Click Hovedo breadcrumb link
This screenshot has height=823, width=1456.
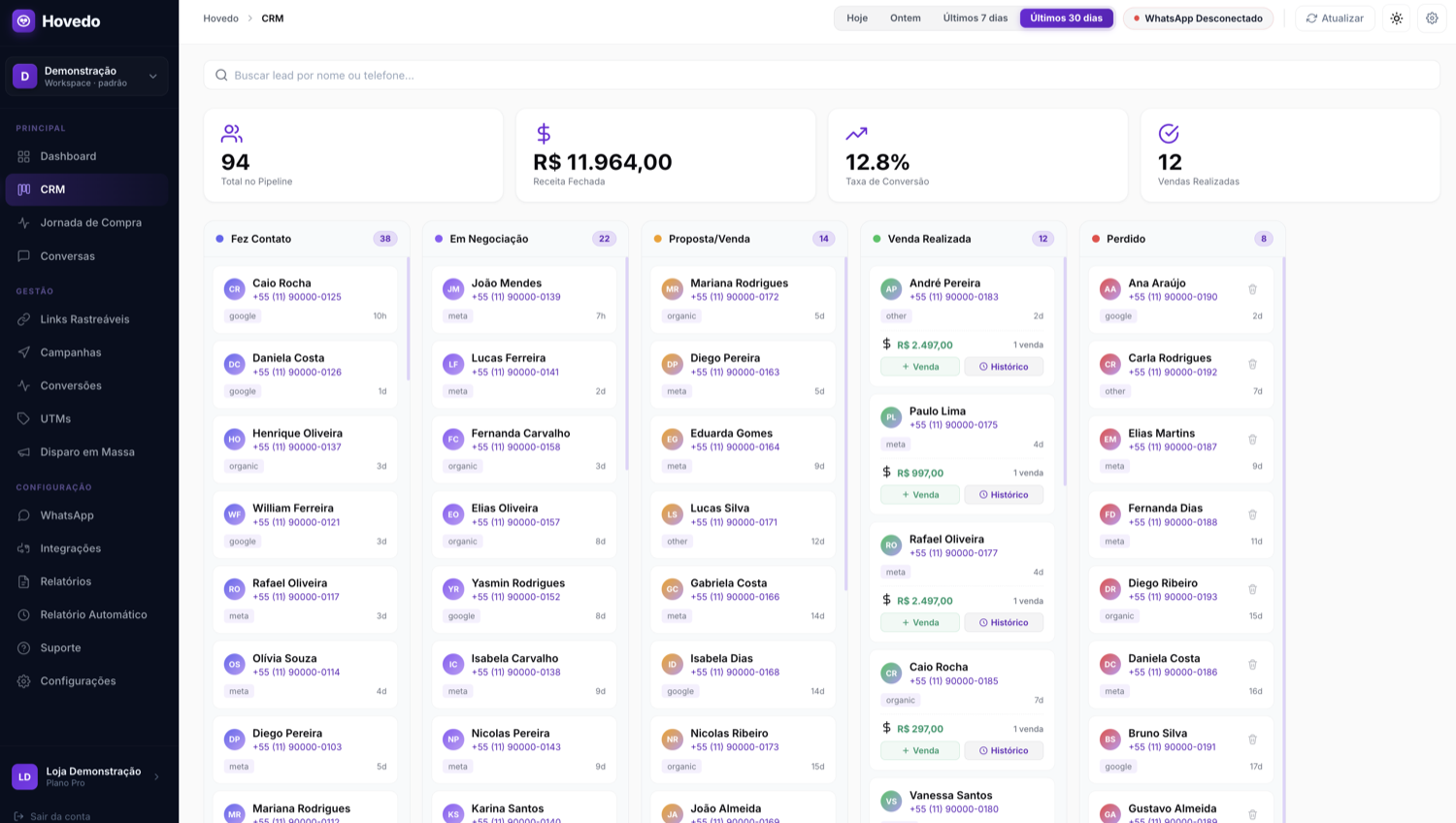(x=220, y=18)
